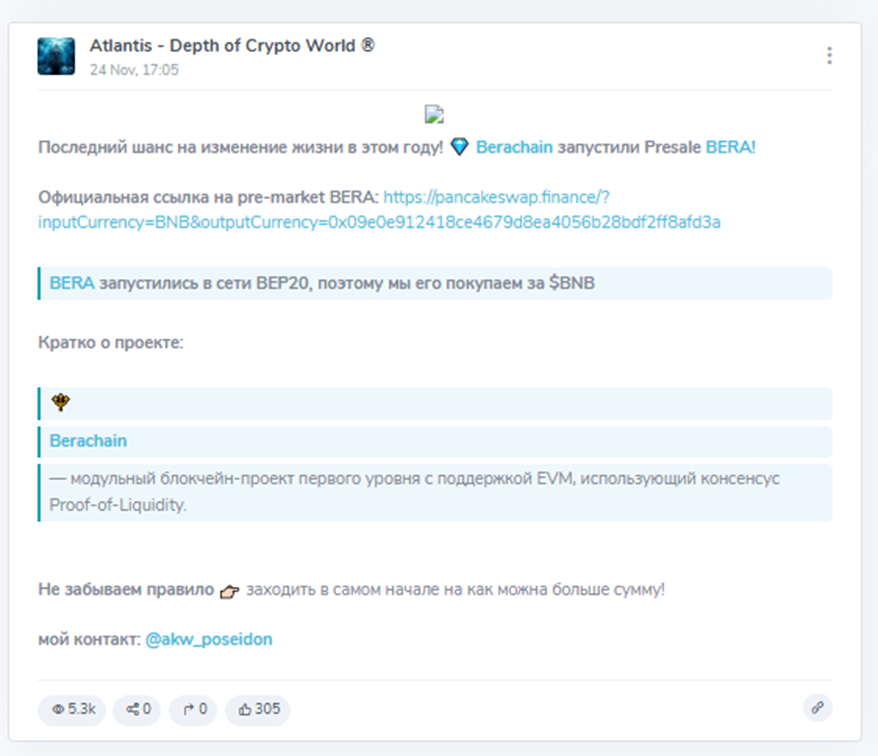
Task: Click the thumbs-up 305 likes button
Action: pos(258,710)
